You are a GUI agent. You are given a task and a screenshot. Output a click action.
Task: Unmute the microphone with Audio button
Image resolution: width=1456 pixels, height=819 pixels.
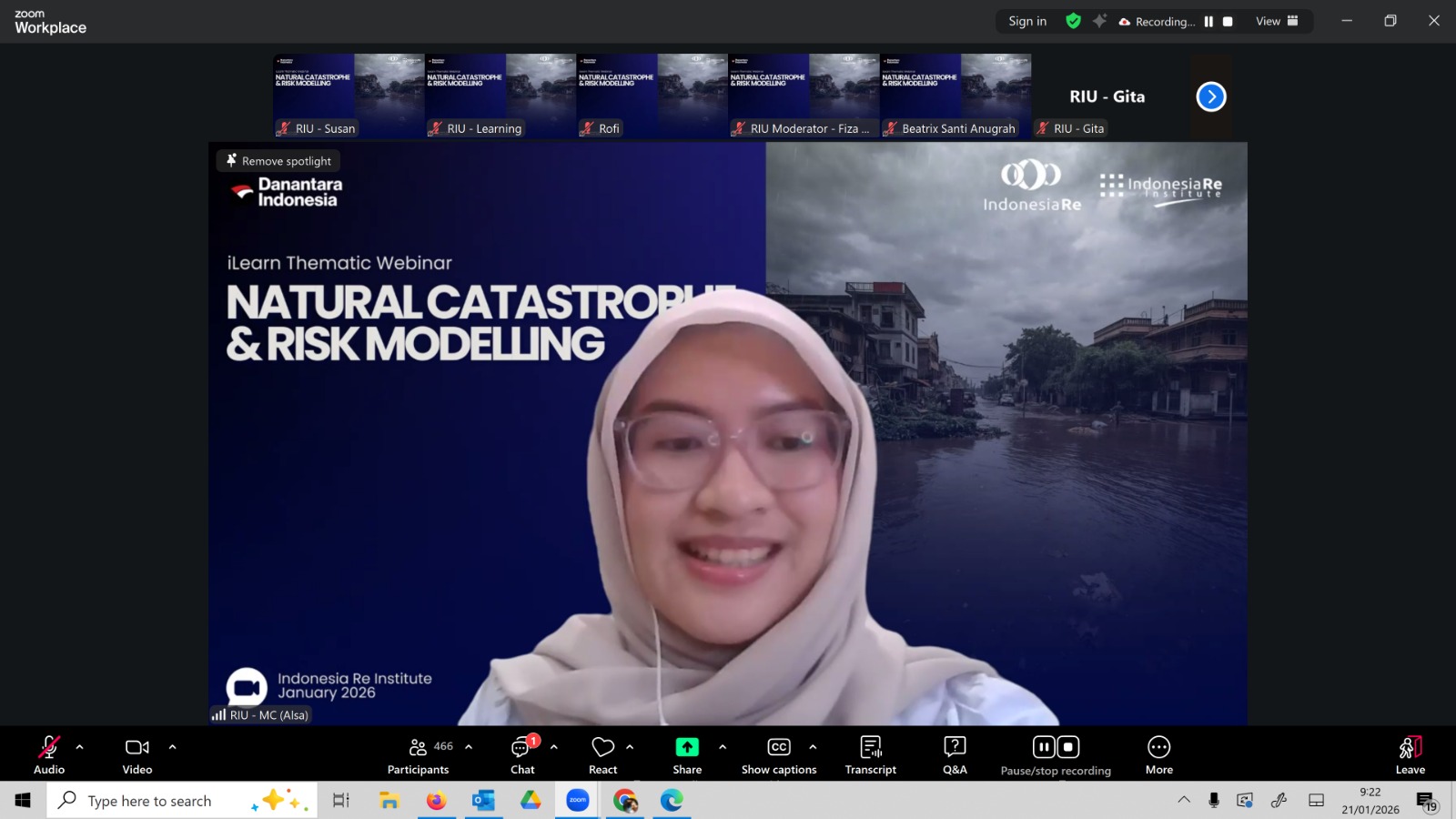tap(49, 755)
